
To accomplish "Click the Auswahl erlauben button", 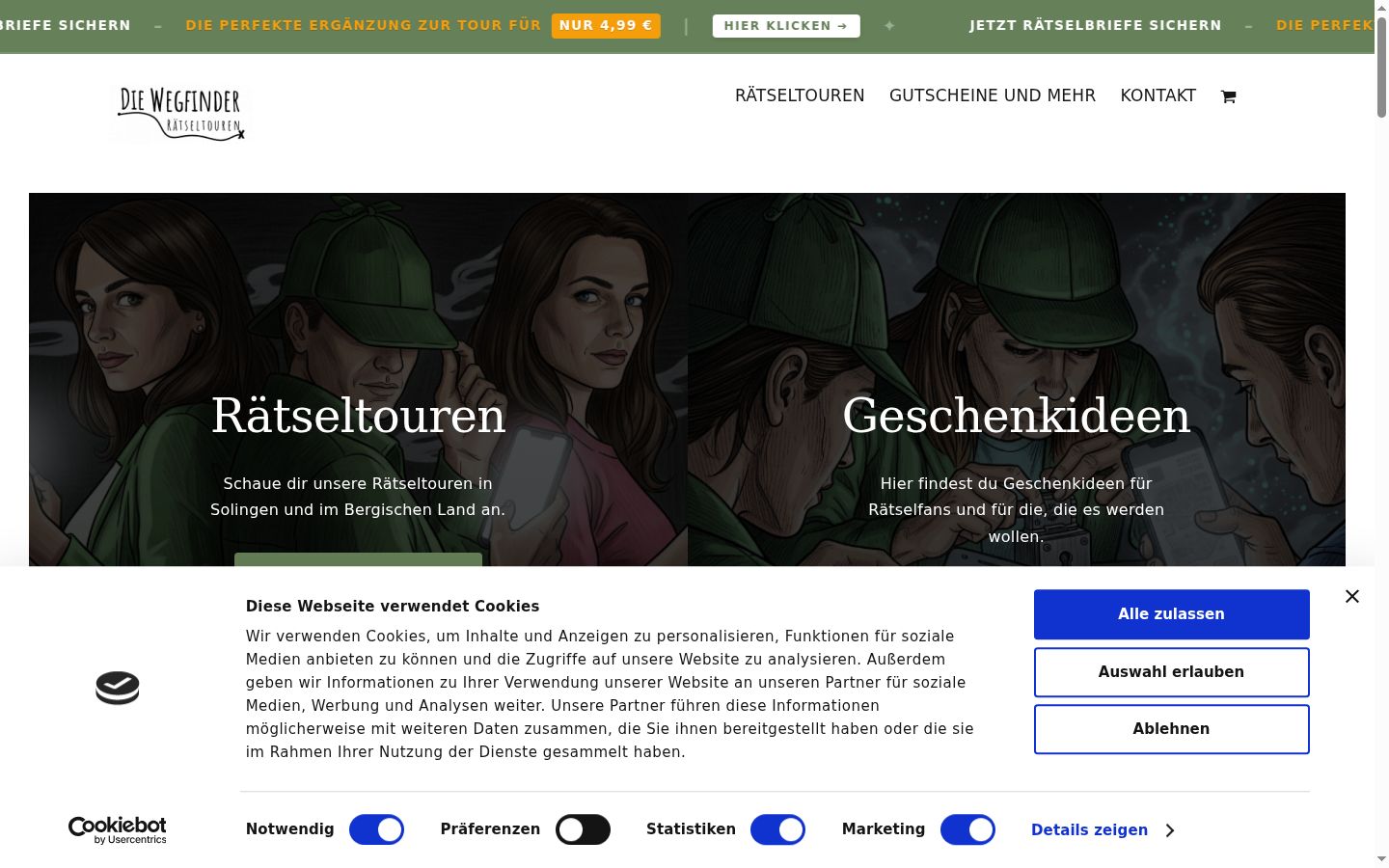I will click(1172, 672).
